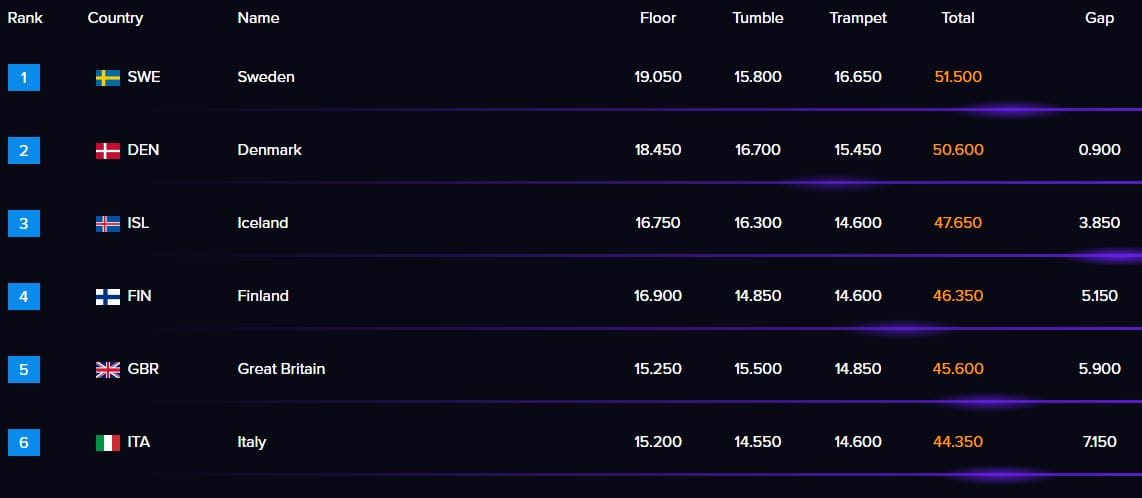Viewport: 1142px width, 498px height.
Task: Open the Denmark team name
Action: [269, 150]
